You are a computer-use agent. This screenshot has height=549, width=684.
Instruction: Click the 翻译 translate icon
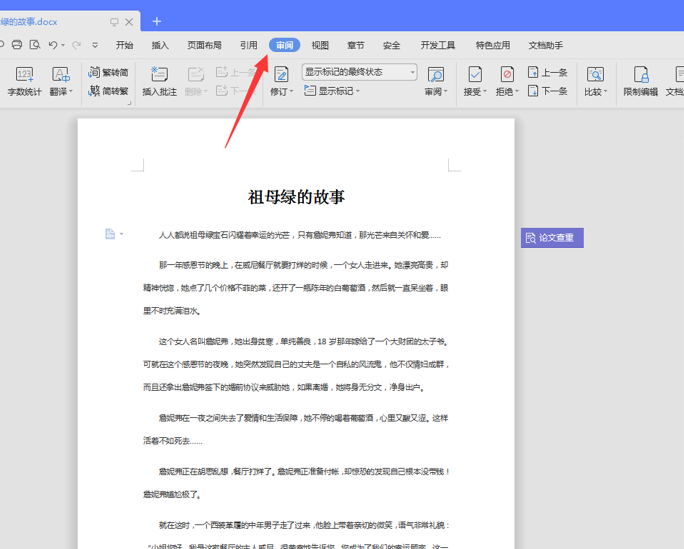click(60, 75)
